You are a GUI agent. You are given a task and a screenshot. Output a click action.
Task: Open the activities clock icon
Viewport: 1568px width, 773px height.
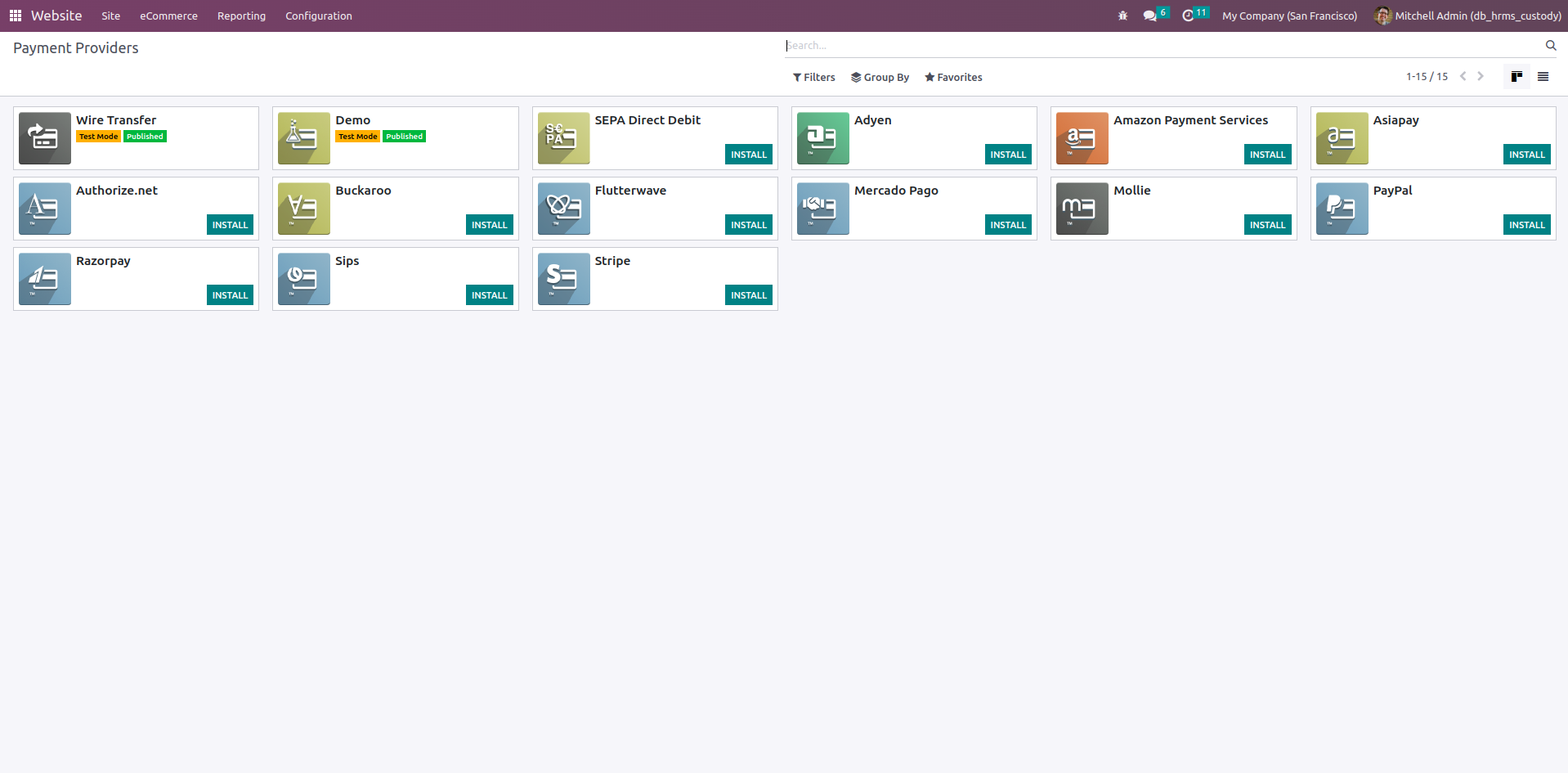click(1188, 16)
